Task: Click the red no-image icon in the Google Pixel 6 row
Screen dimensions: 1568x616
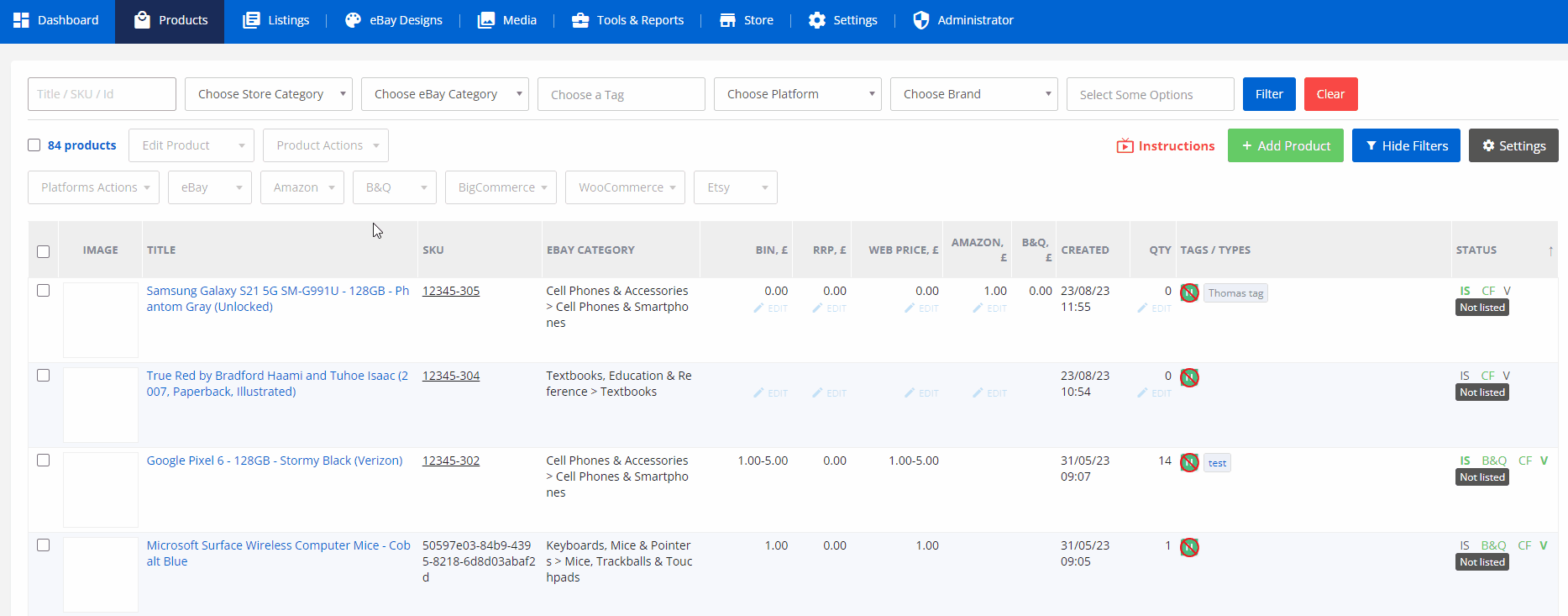Action: point(1189,462)
